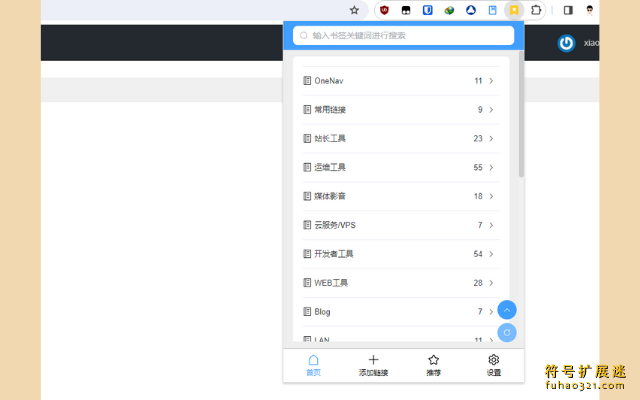The height and width of the screenshot is (400, 640).
Task: Click the count 55 in 运维工具 row
Action: 478,168
